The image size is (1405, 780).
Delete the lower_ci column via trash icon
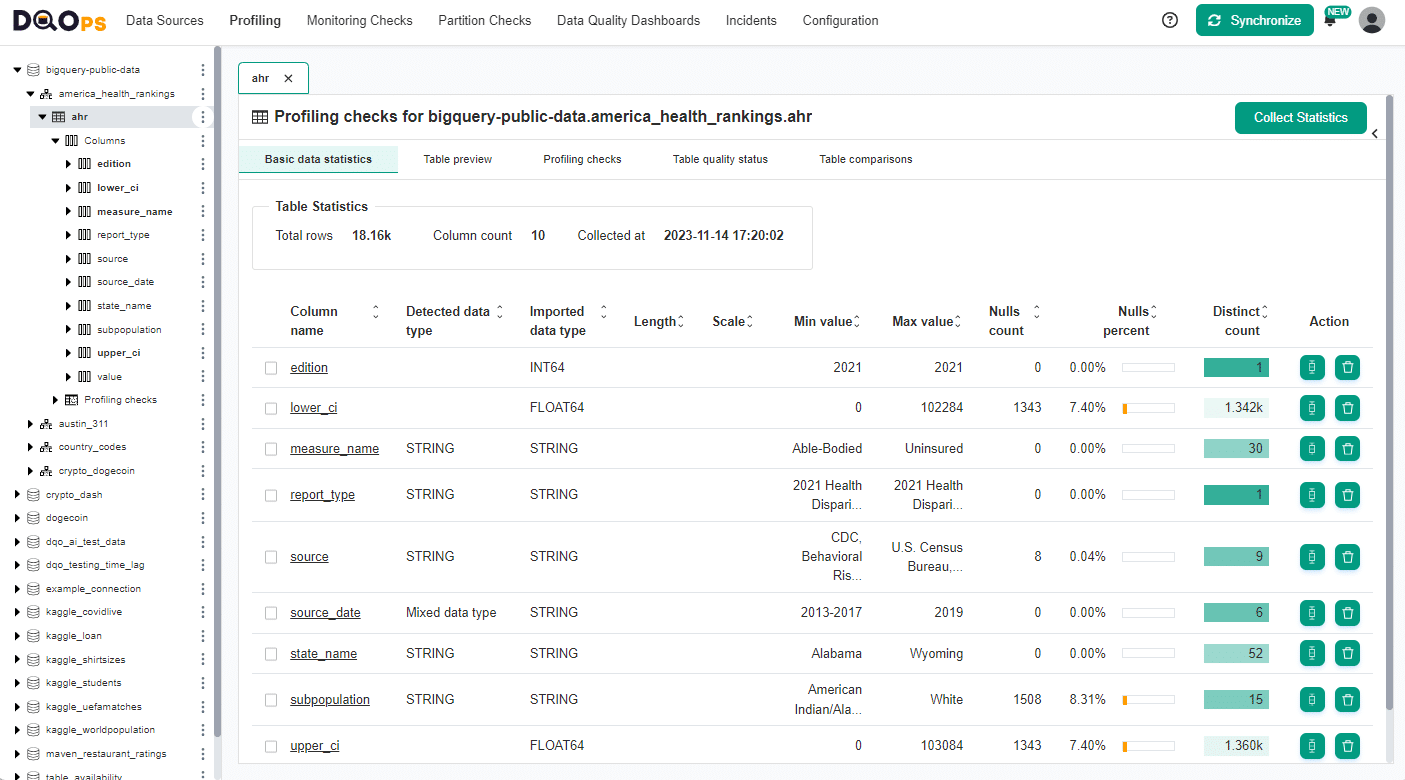point(1347,408)
